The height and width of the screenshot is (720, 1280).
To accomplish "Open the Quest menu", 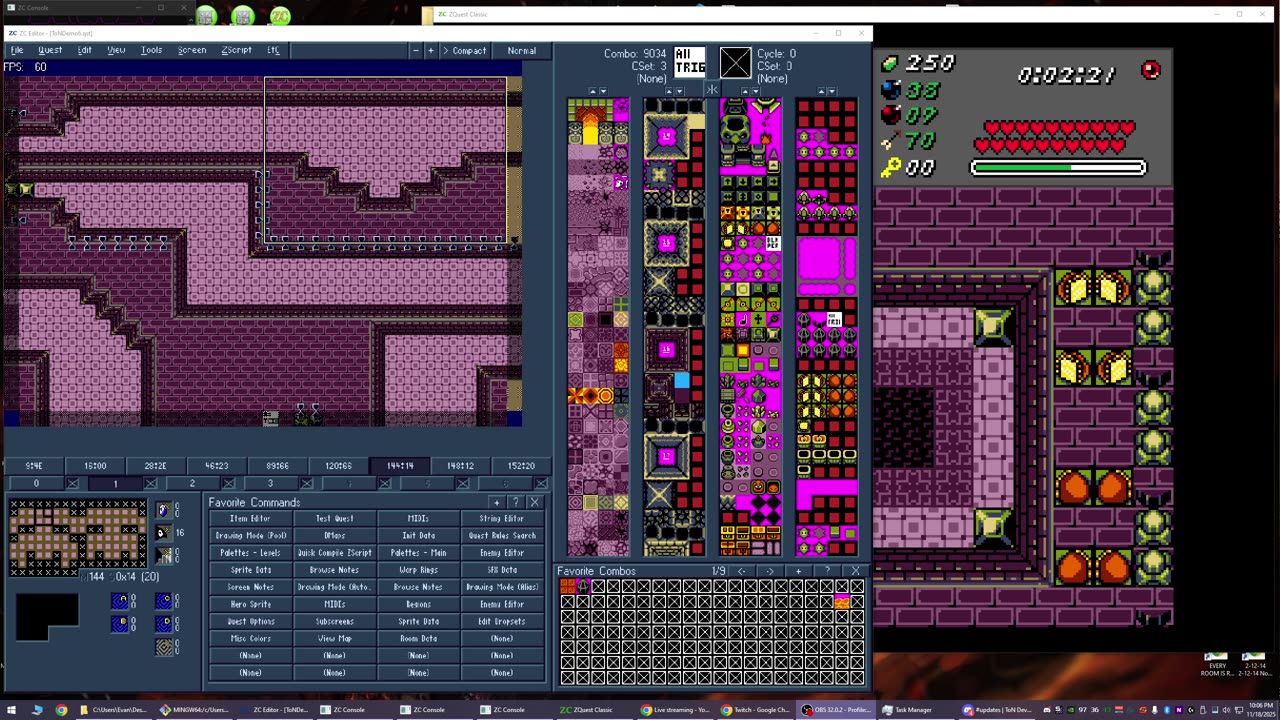I will (50, 50).
